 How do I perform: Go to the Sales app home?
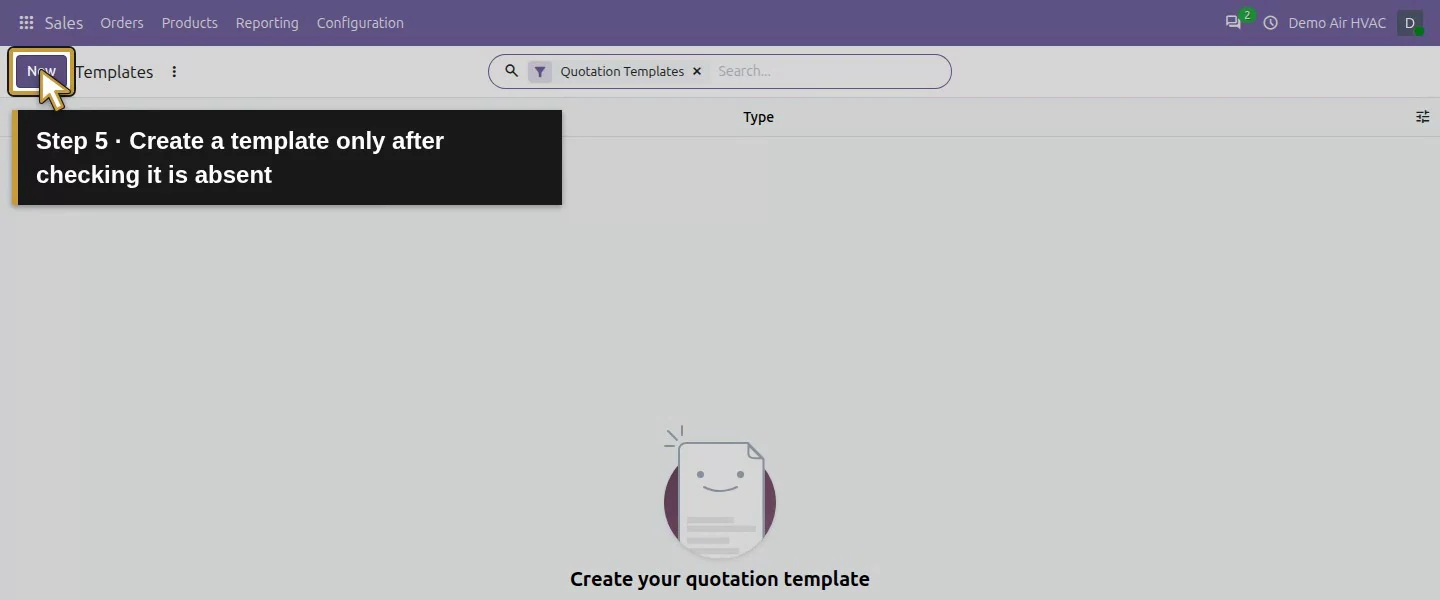pyautogui.click(x=64, y=22)
